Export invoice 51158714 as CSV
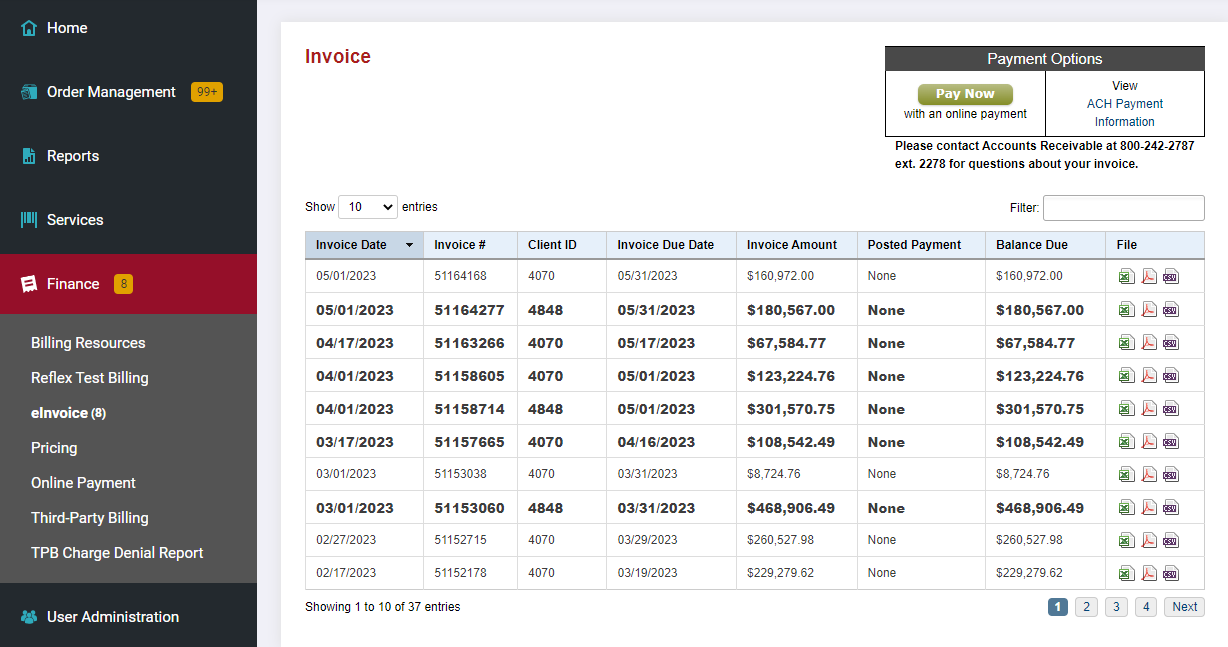Screen dimensions: 1228x647 (x=1171, y=409)
